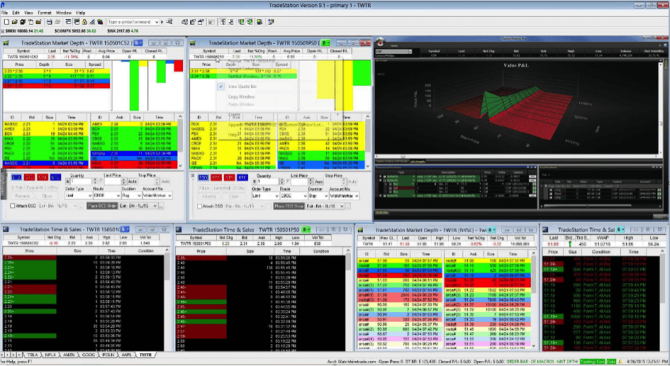Switch to the NFLX workspace tab
This screenshot has width=670, height=366.
[50, 355]
